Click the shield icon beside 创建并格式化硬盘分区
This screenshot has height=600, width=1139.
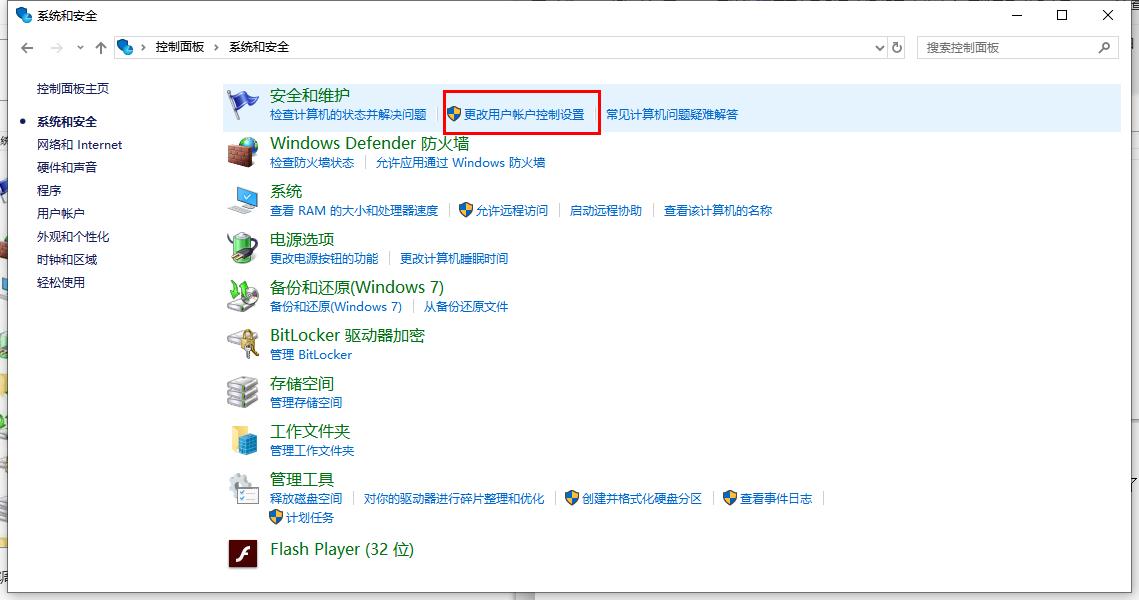(572, 498)
